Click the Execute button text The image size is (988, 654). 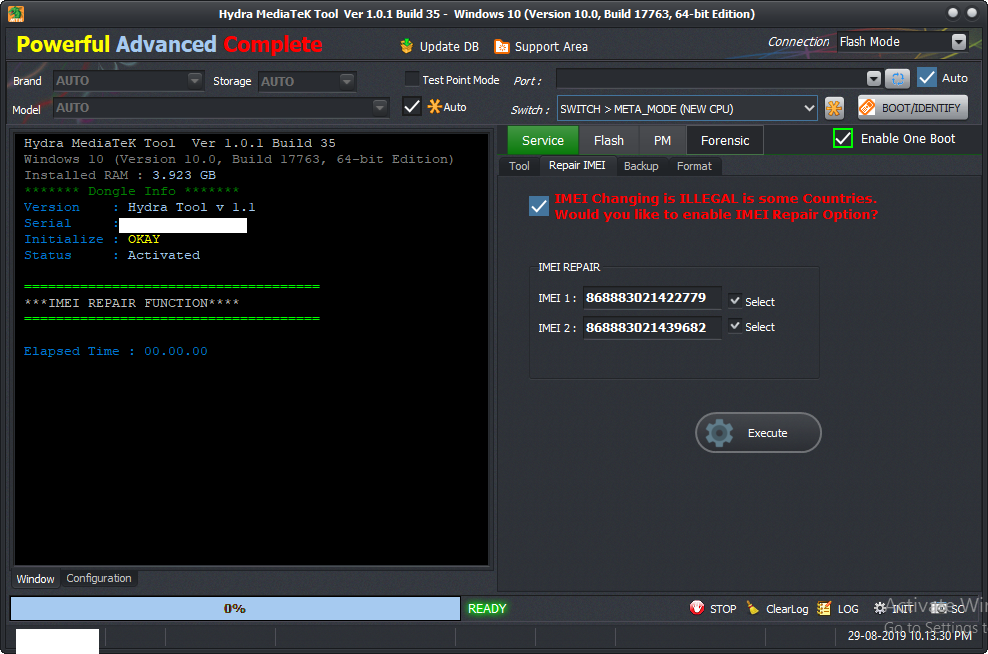[x=767, y=433]
